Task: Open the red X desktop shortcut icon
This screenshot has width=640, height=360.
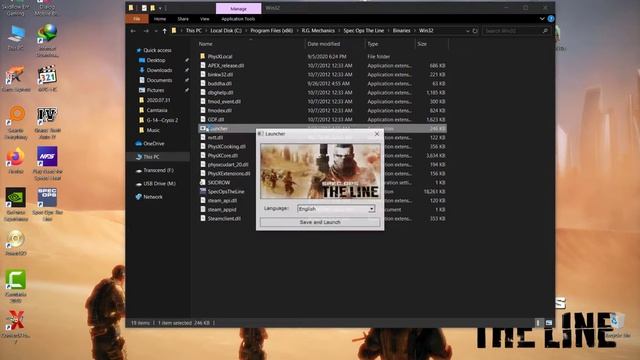Action: coord(16,327)
